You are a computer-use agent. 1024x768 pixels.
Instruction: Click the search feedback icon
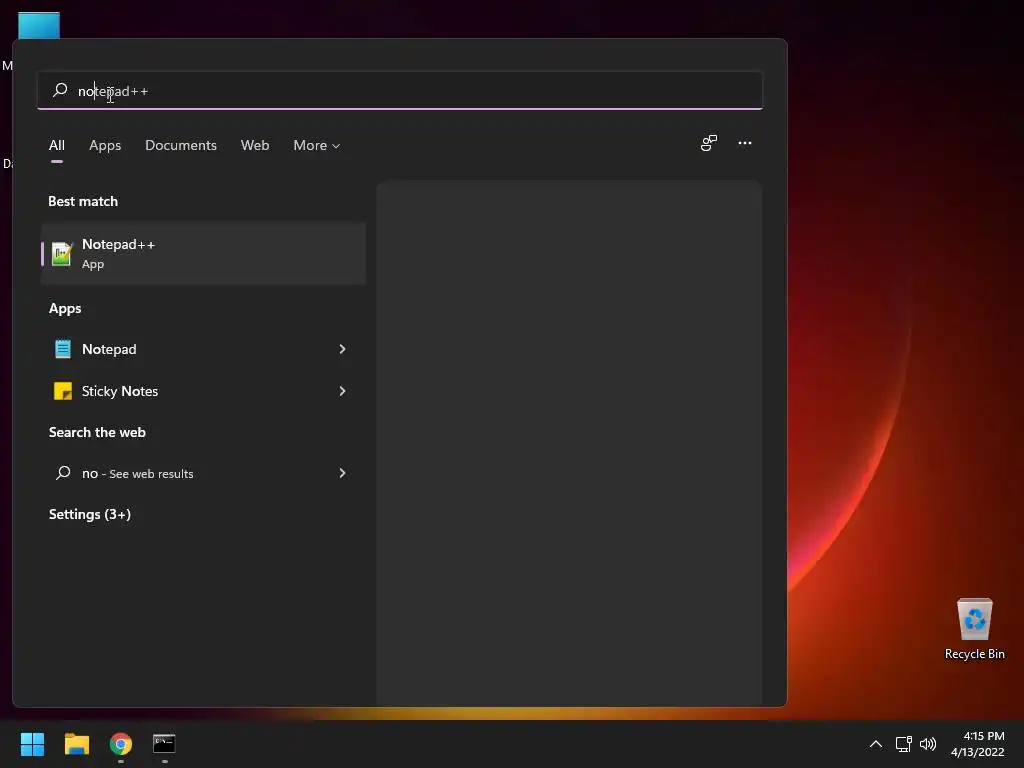[709, 143]
